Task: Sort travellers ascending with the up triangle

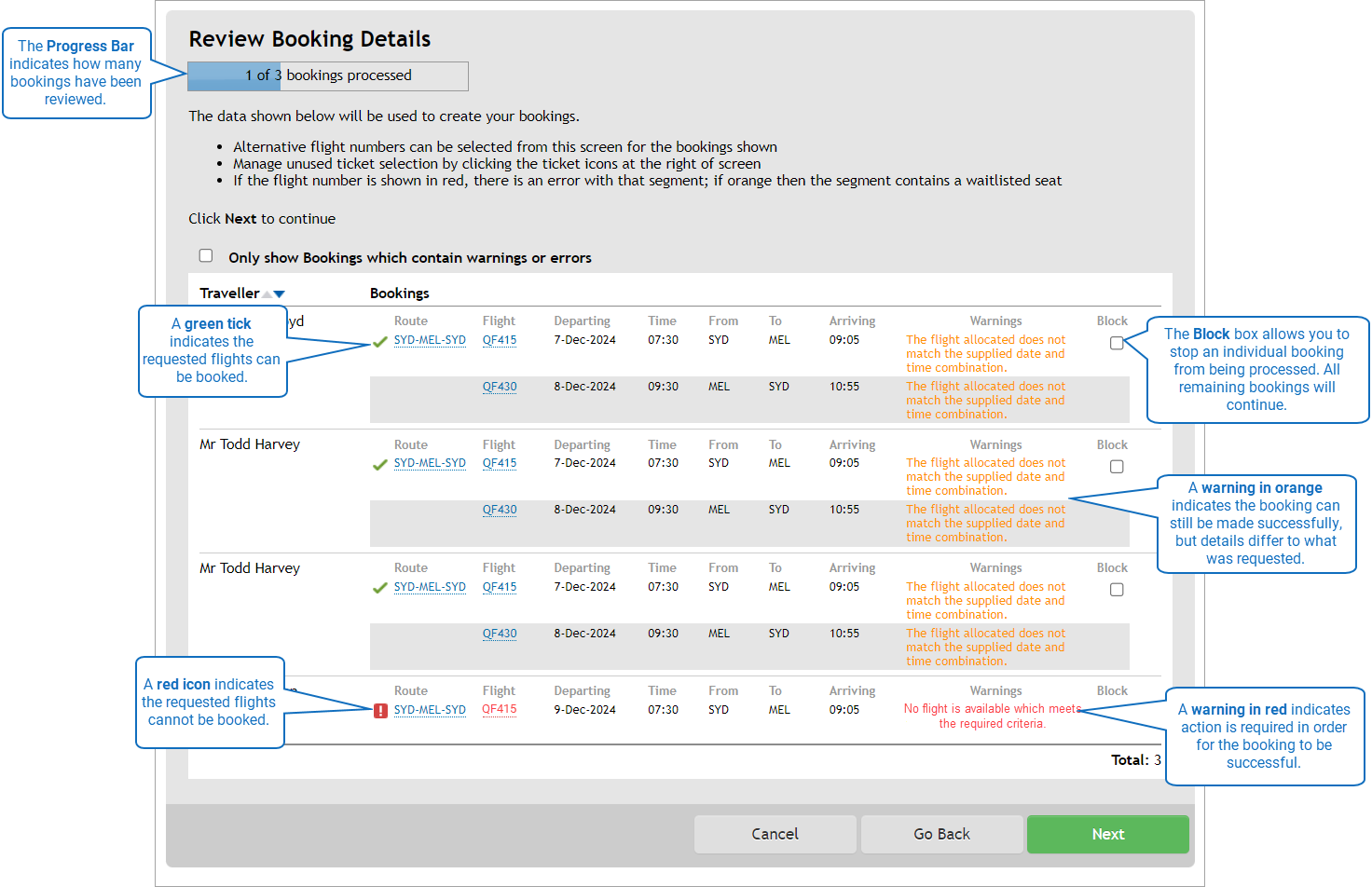Action: 268,293
